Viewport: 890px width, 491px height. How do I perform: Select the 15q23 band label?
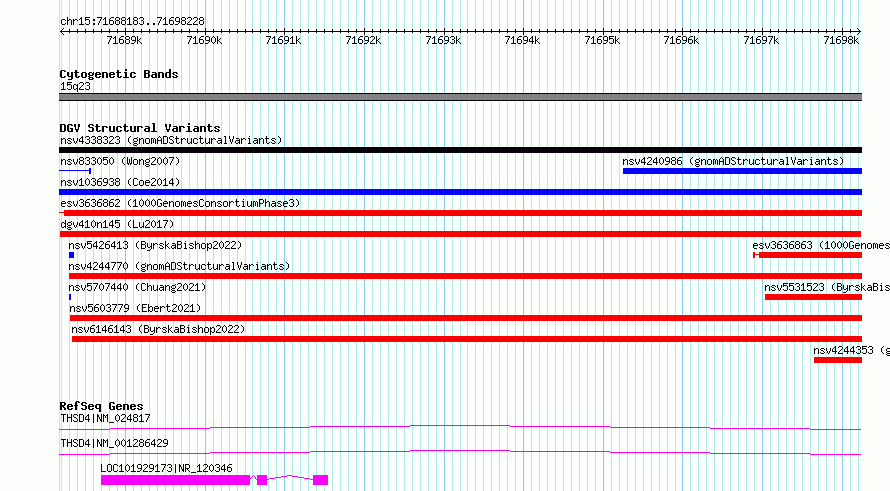(x=75, y=86)
